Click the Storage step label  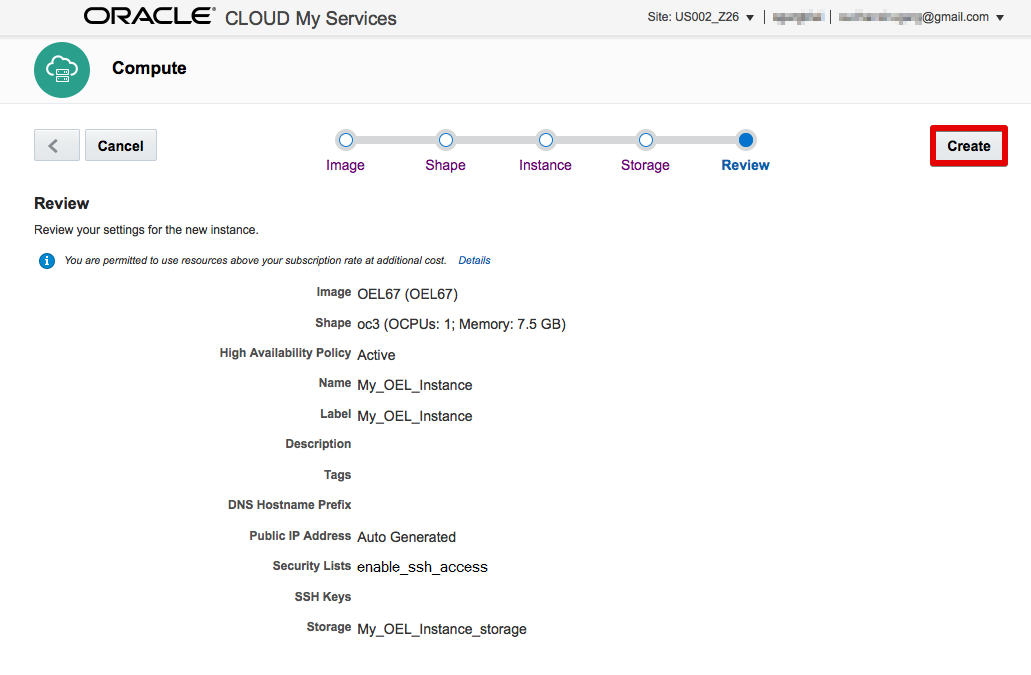645,164
